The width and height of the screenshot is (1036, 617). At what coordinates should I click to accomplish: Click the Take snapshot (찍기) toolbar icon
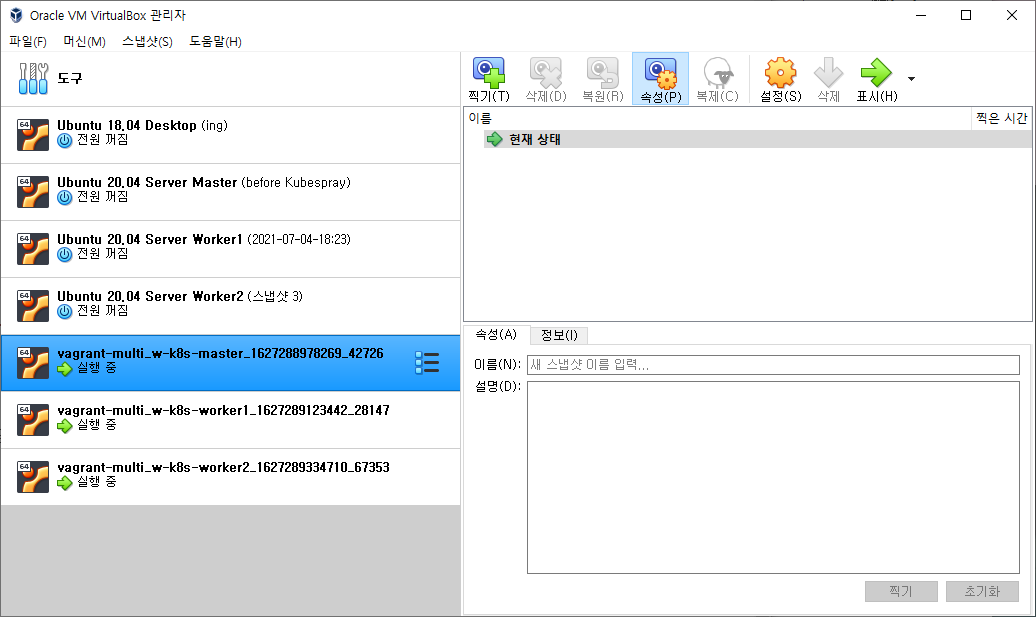click(489, 72)
